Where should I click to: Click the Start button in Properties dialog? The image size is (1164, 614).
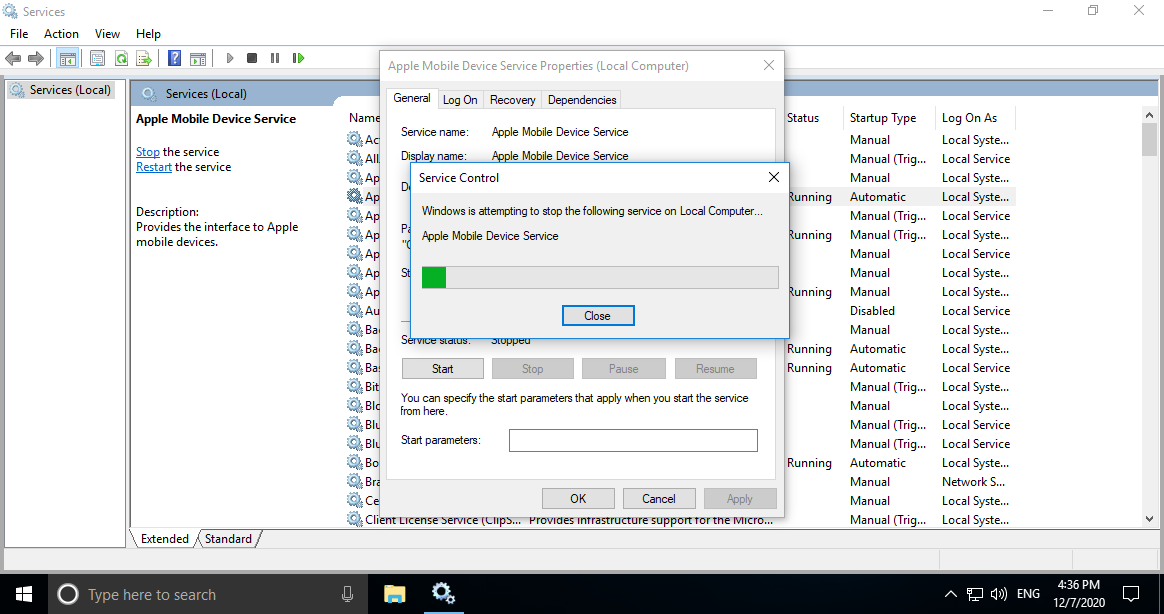(442, 368)
